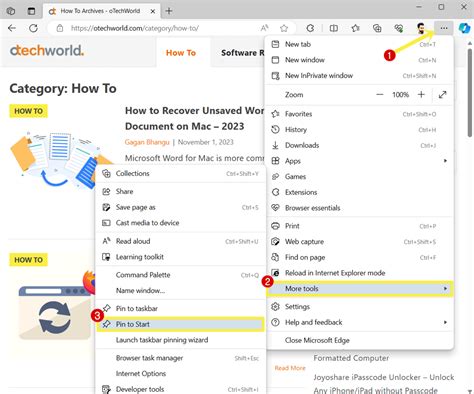Click the otechworld site logo

tap(47, 51)
